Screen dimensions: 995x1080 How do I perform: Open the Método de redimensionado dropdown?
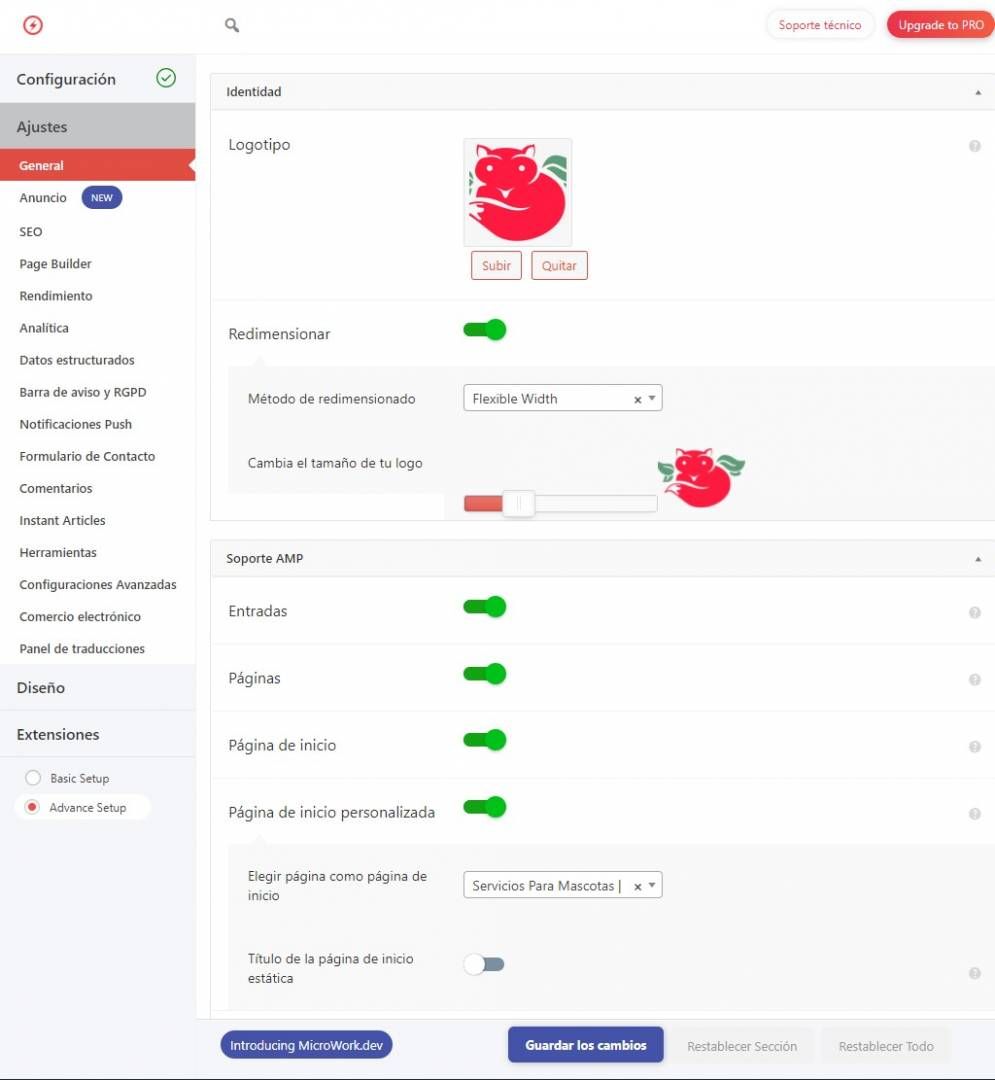563,398
